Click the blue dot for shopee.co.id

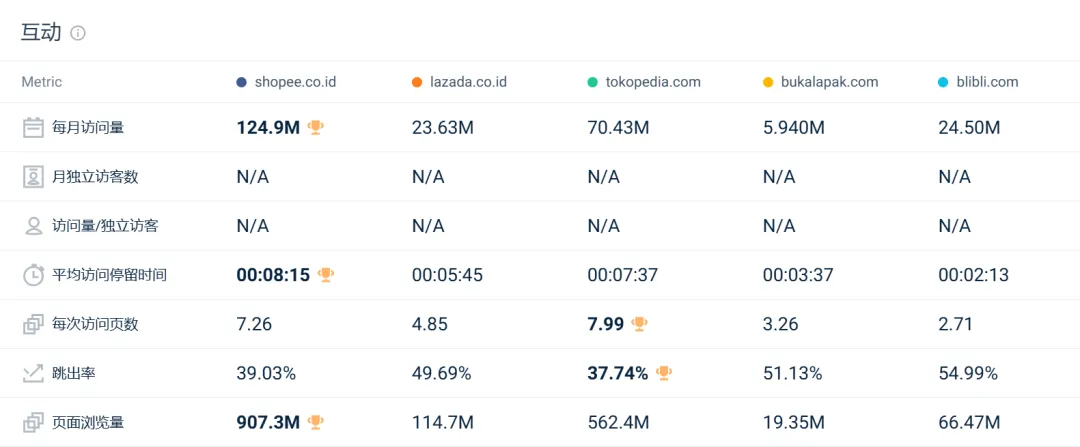242,82
